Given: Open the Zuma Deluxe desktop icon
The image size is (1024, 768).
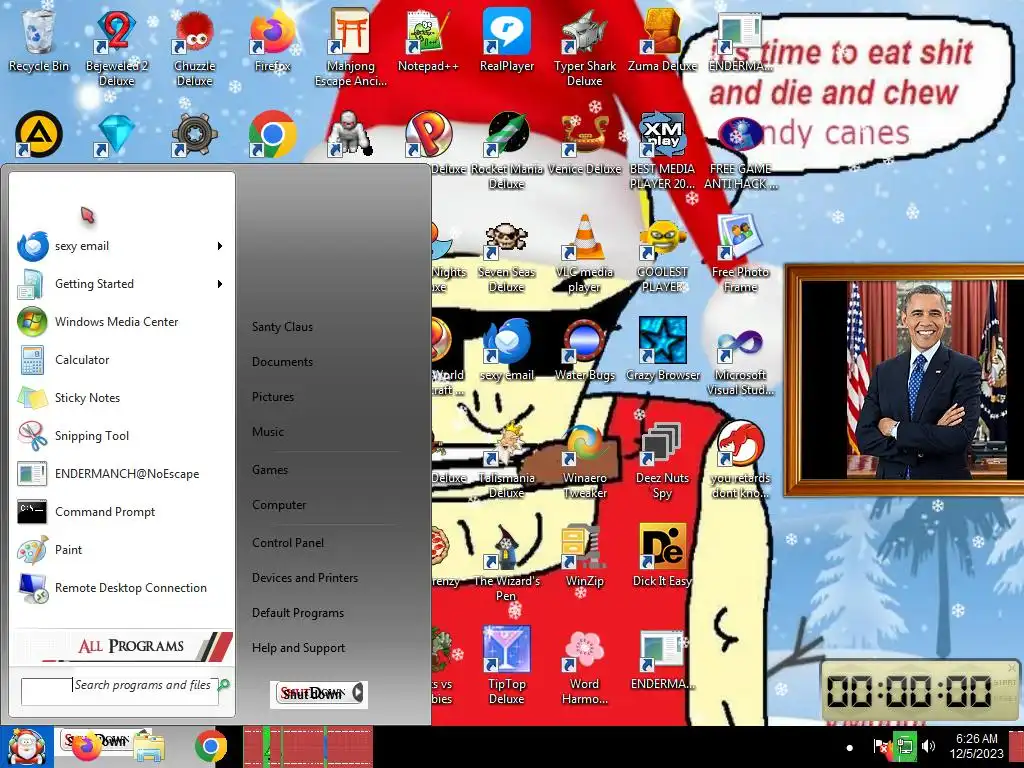Looking at the screenshot, I should pos(662,40).
